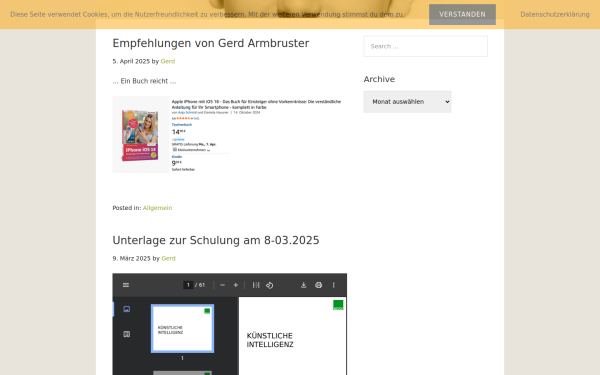Show document outline in PDF sidebar
Viewport: 600px width, 375px height.
[127, 334]
